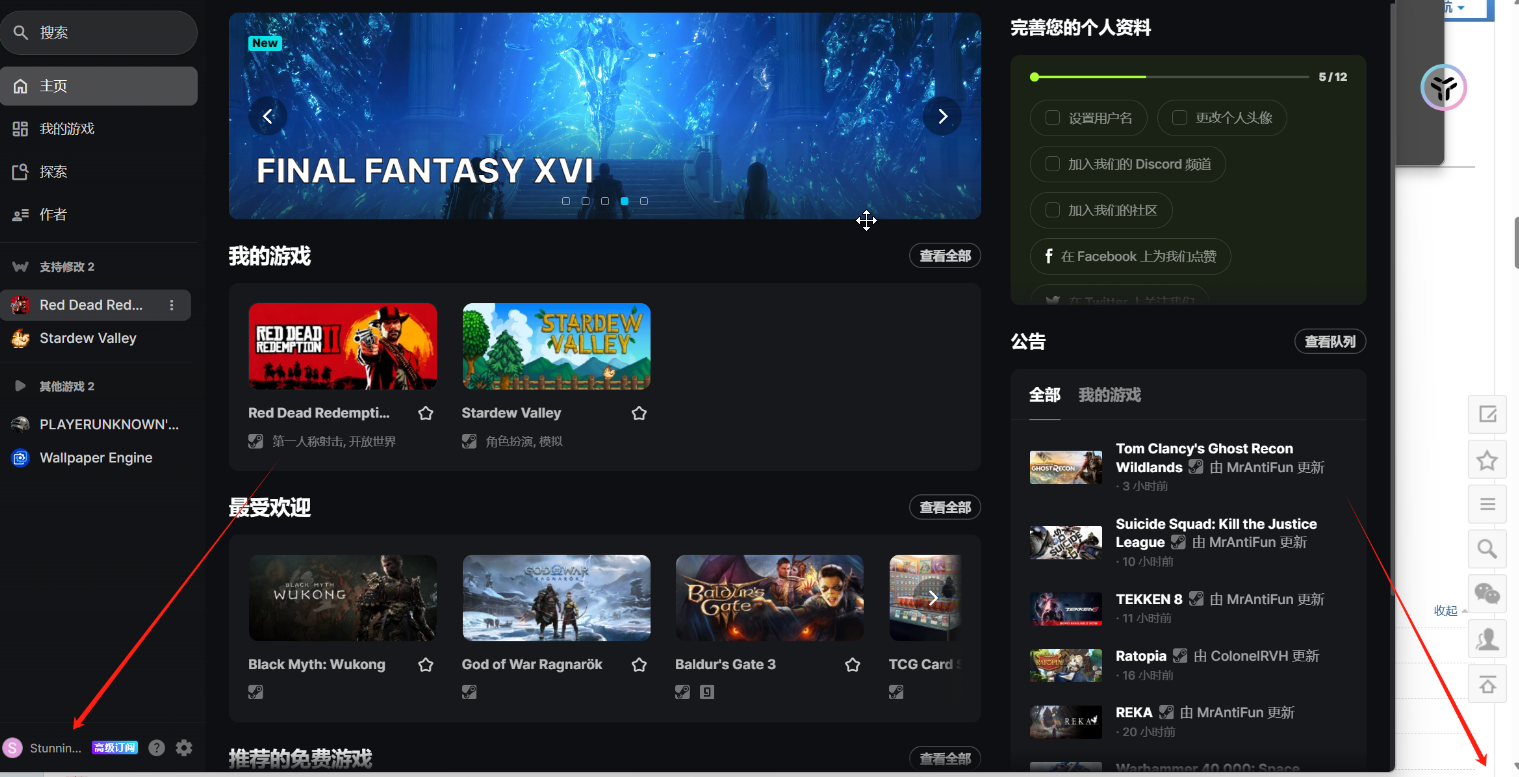
Task: Check the 设置用户名 task checkbox
Action: tap(1052, 118)
